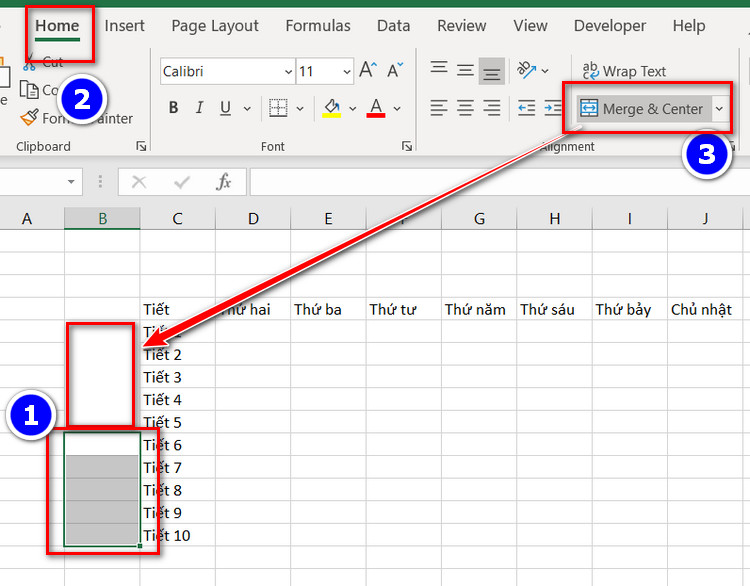This screenshot has width=750, height=586.
Task: Select Middle Align icon
Action: click(465, 71)
